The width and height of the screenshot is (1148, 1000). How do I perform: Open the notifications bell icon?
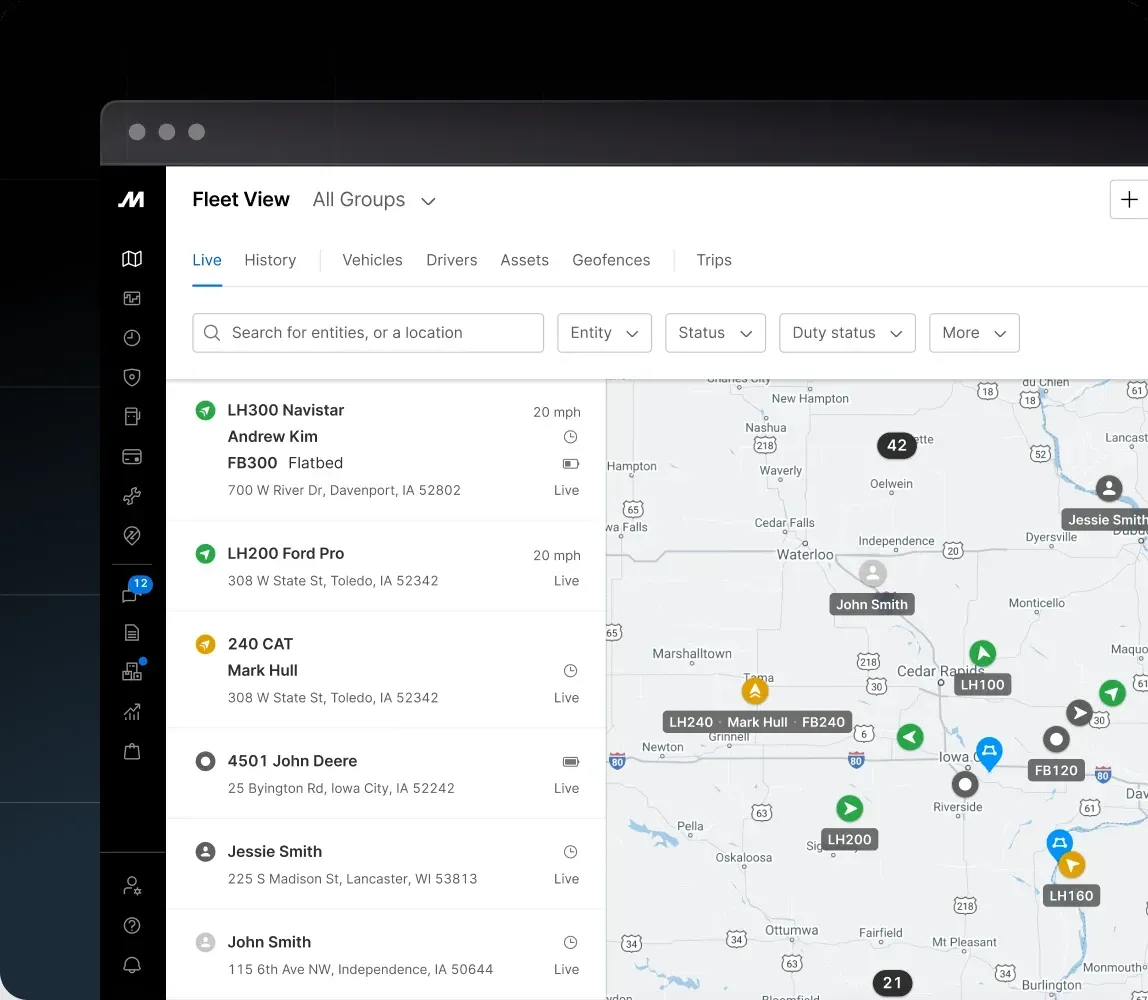click(x=132, y=965)
